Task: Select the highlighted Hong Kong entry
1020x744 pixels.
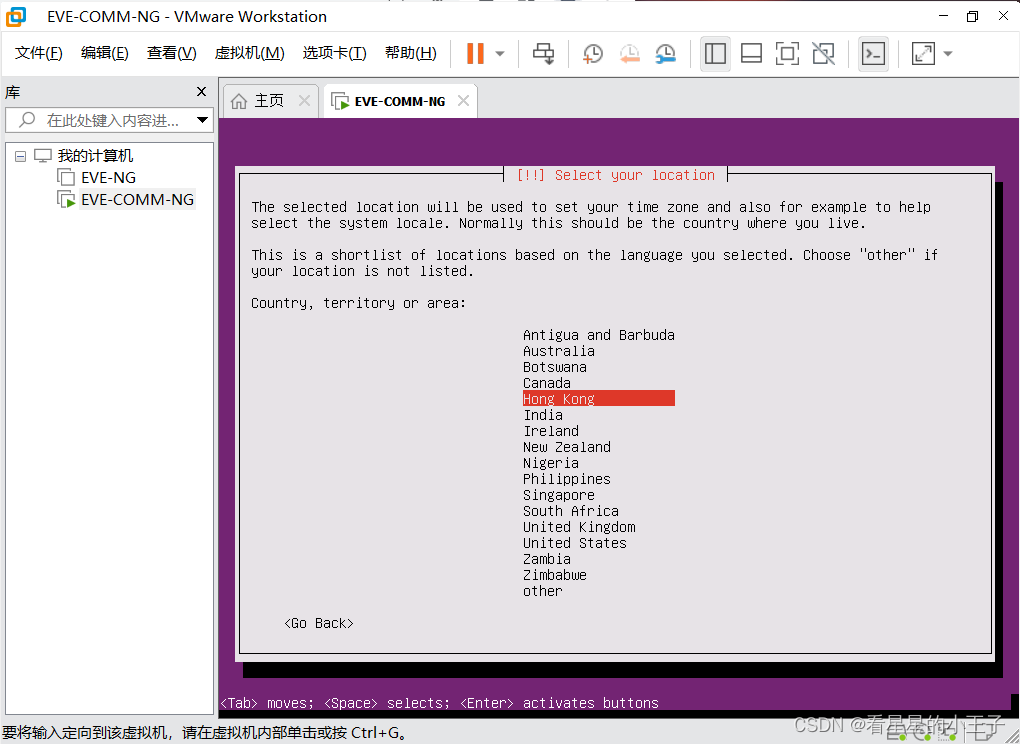Action: (598, 399)
